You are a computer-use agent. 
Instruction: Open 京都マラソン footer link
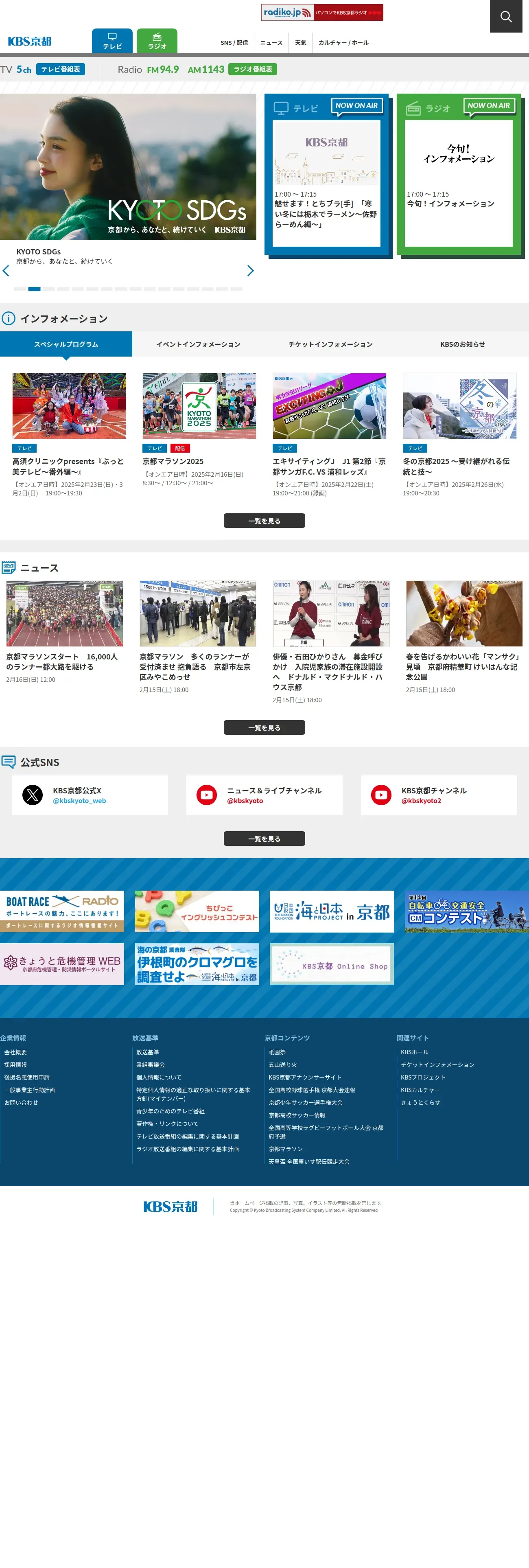[x=286, y=1149]
